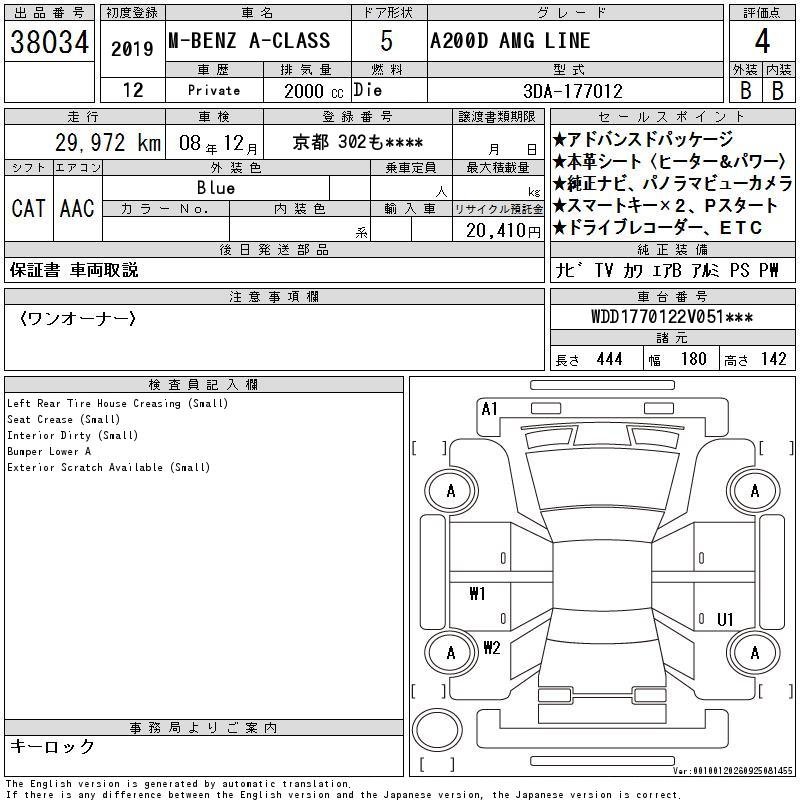
Task: Select the recycle fee 20,410円
Action: 503,231
